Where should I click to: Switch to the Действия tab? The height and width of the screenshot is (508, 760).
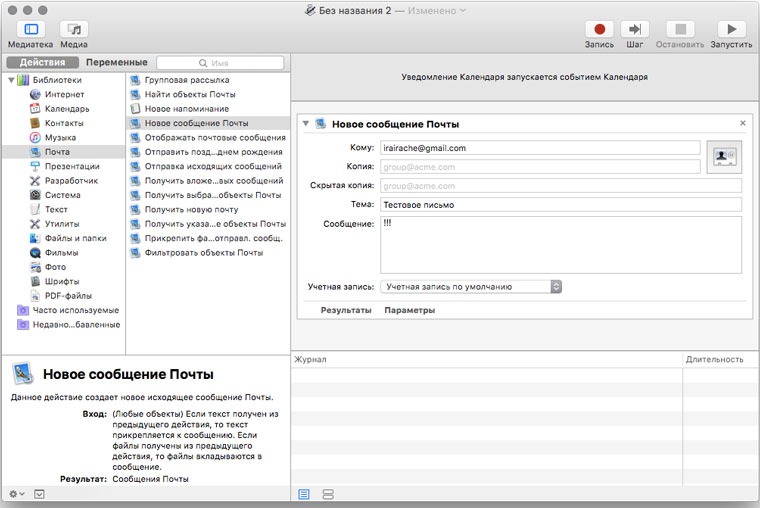[x=43, y=62]
